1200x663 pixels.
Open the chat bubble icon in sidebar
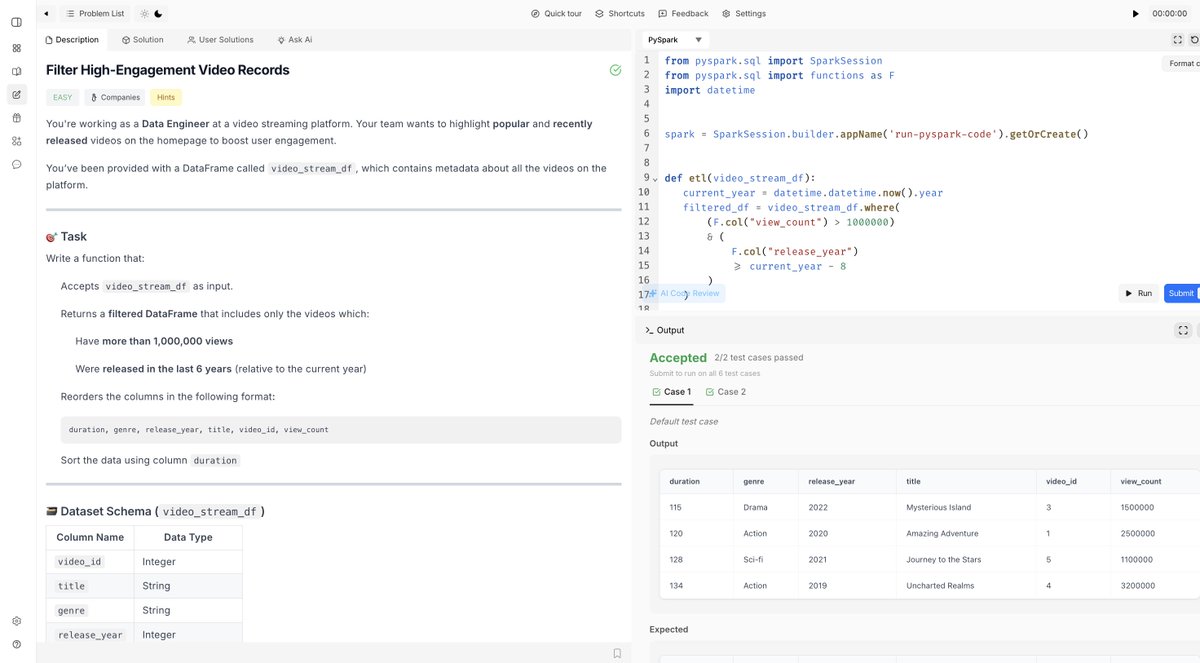(x=16, y=164)
